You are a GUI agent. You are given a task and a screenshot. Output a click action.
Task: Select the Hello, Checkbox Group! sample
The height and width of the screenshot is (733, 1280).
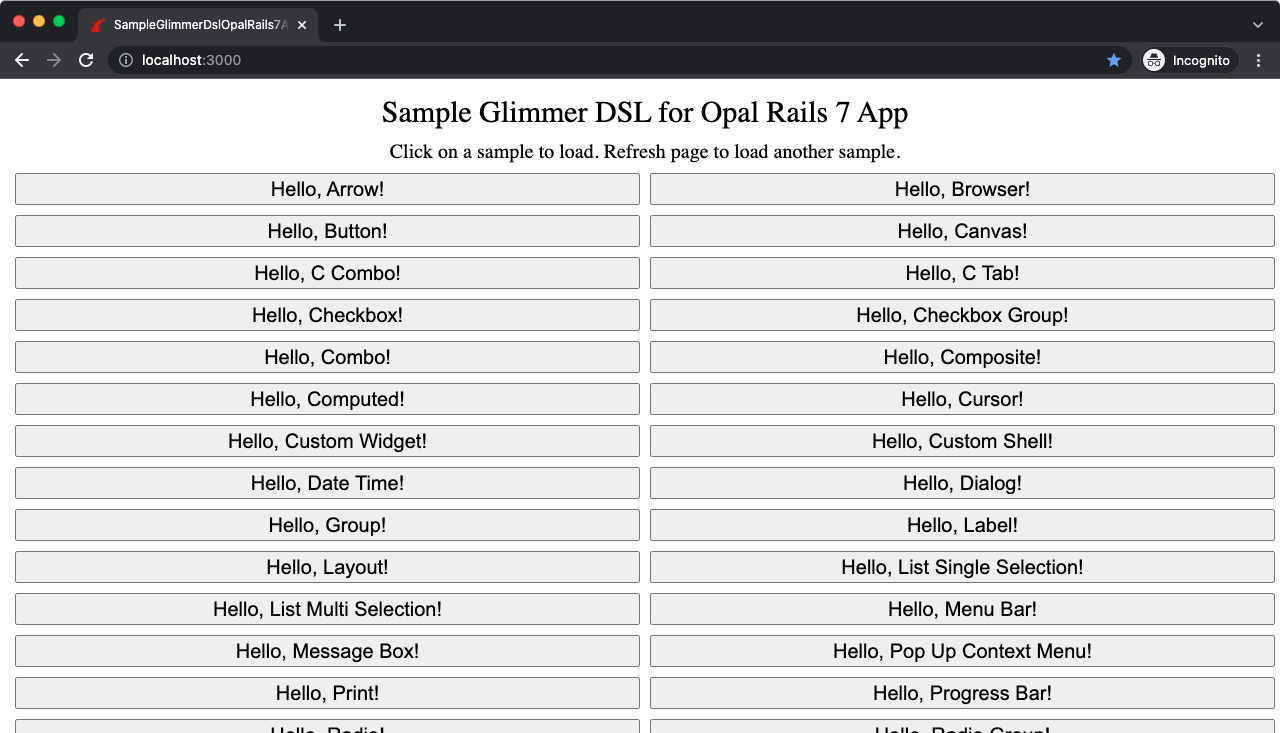click(962, 315)
